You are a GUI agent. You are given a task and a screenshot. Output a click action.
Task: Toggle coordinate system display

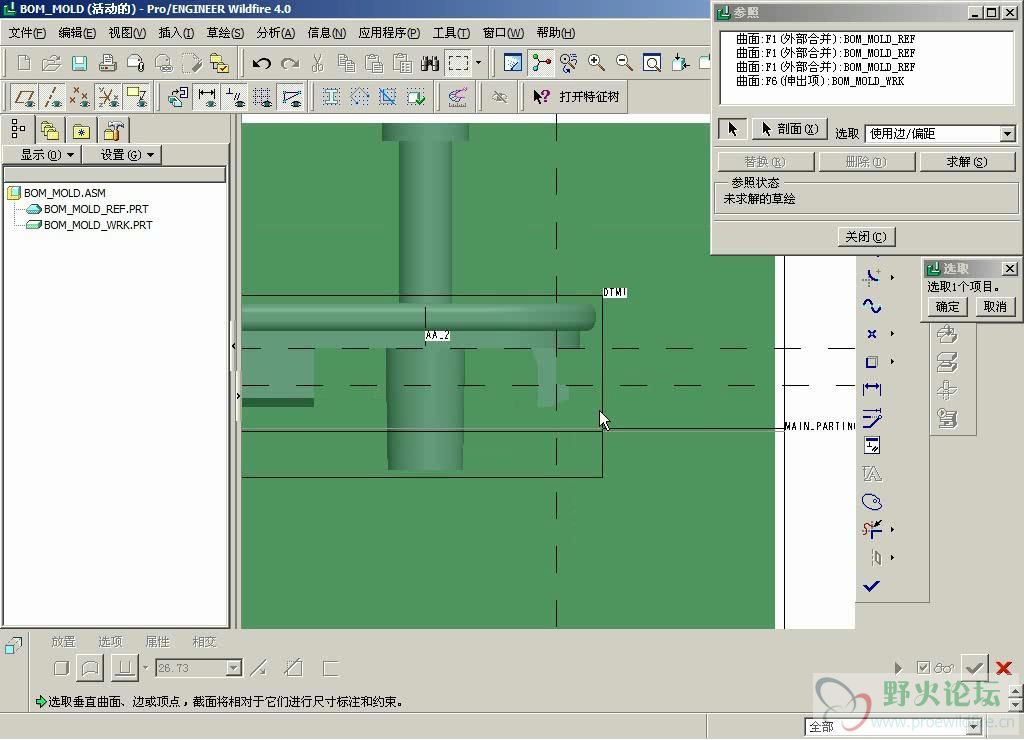pos(108,97)
